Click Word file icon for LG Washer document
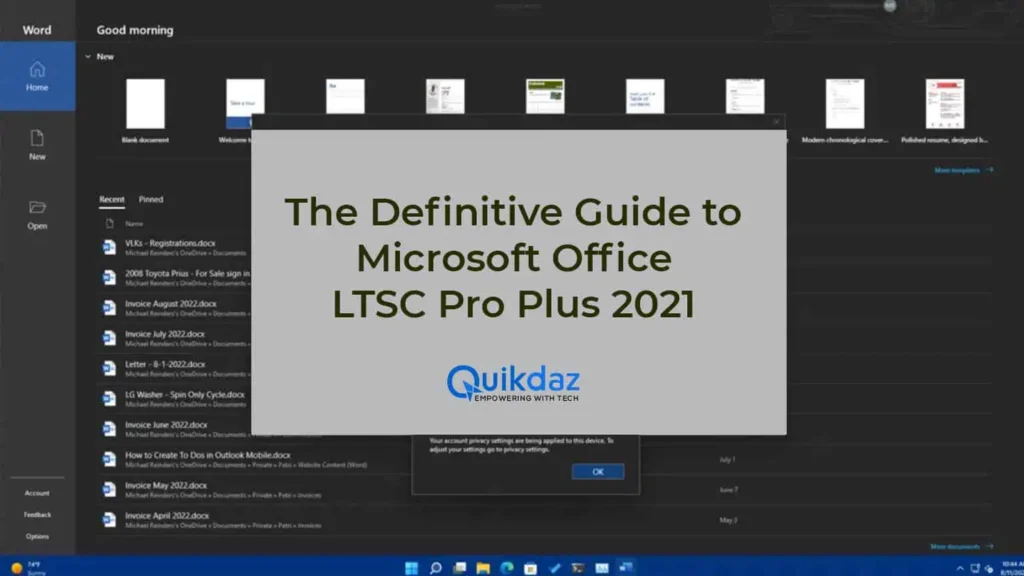The height and width of the screenshot is (576, 1024). (x=110, y=398)
